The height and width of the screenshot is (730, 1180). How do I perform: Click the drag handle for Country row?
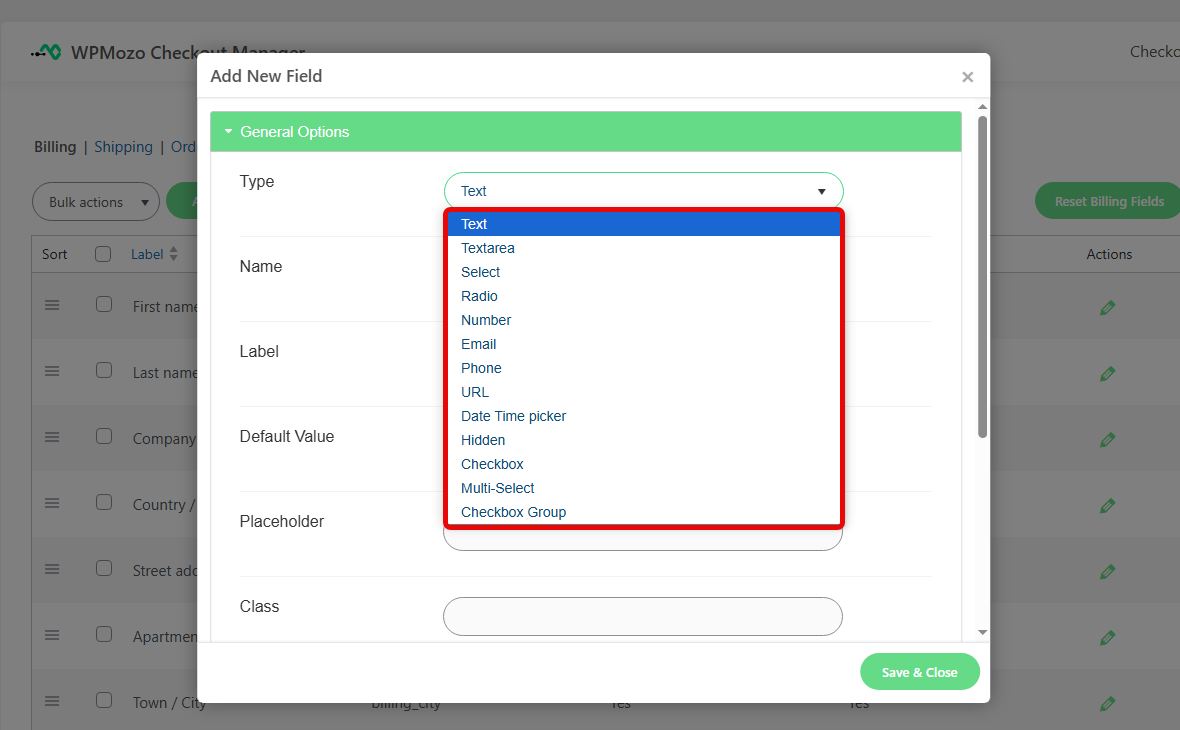point(52,503)
